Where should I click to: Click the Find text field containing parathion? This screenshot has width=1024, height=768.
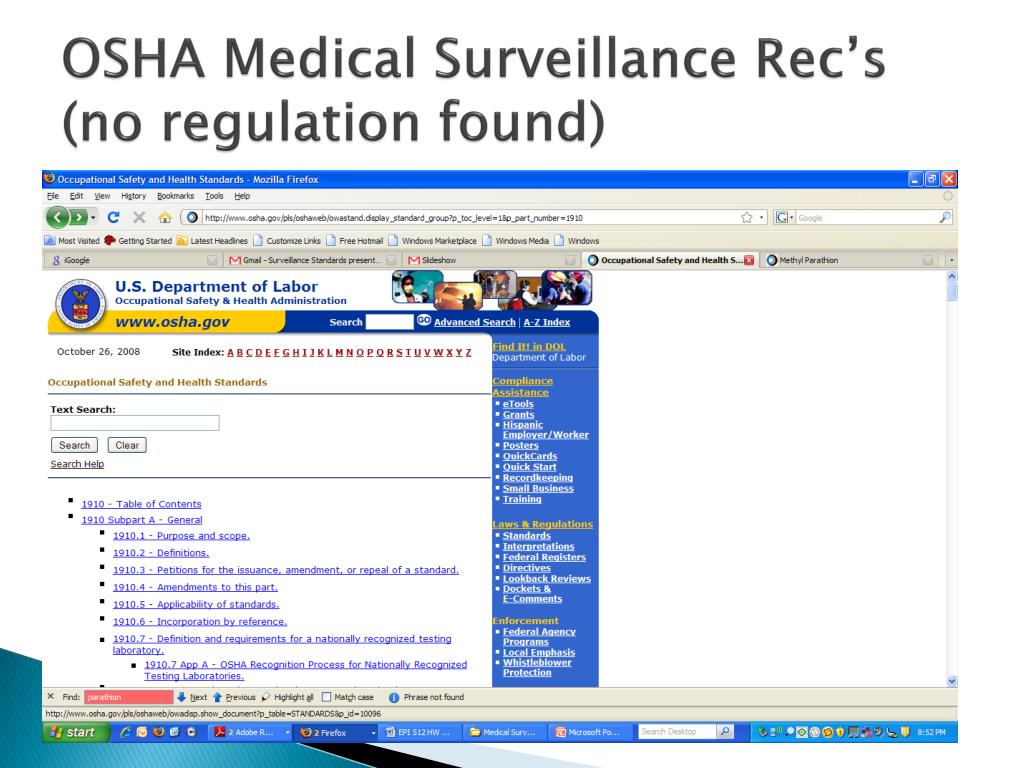click(x=129, y=697)
